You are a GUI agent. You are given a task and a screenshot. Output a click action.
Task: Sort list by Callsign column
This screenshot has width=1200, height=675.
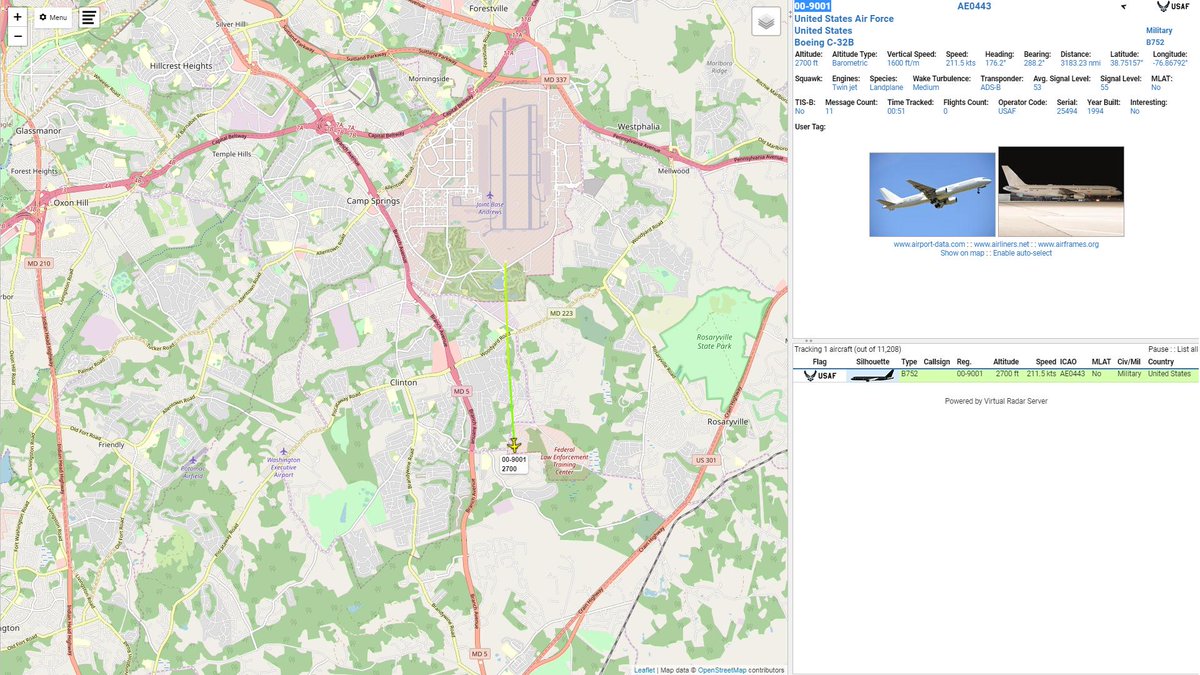point(937,362)
